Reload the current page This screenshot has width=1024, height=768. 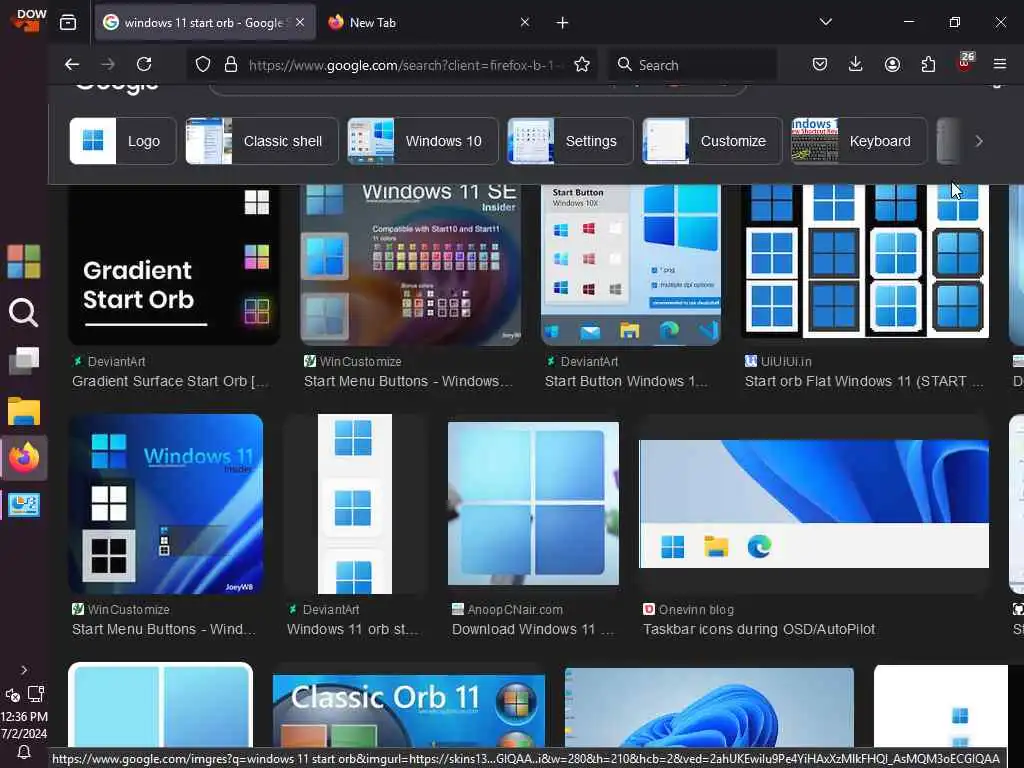click(x=144, y=64)
